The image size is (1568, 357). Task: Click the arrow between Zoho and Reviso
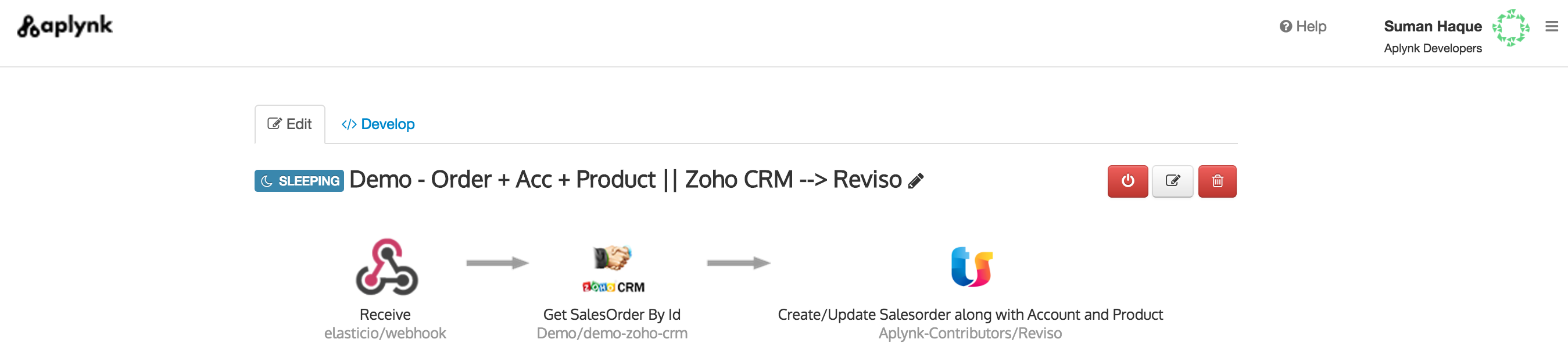tap(738, 263)
